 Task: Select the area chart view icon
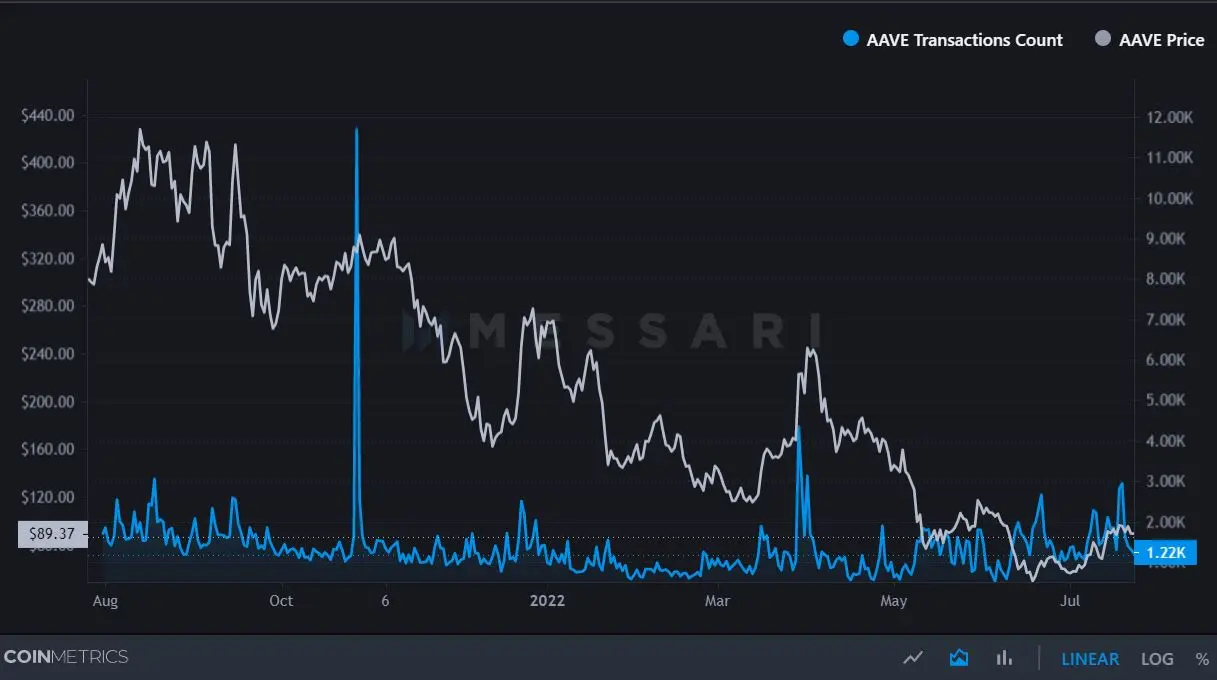pos(959,658)
